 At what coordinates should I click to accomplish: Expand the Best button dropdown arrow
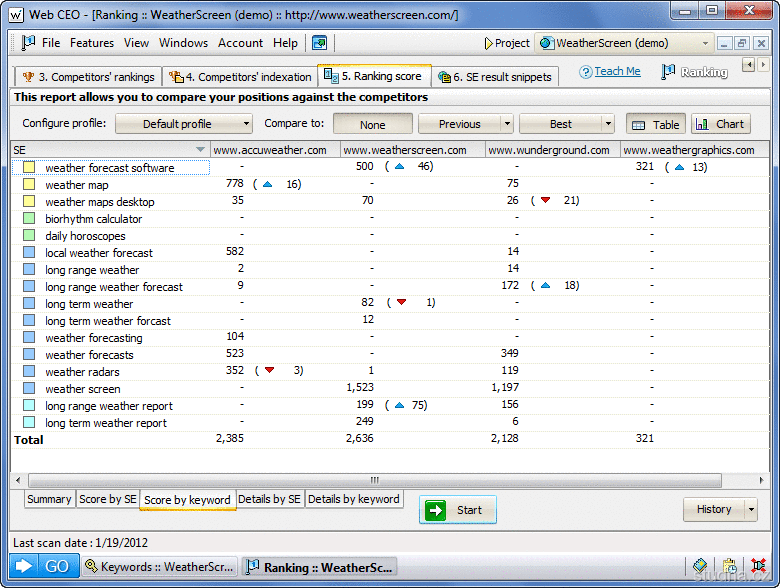[608, 124]
